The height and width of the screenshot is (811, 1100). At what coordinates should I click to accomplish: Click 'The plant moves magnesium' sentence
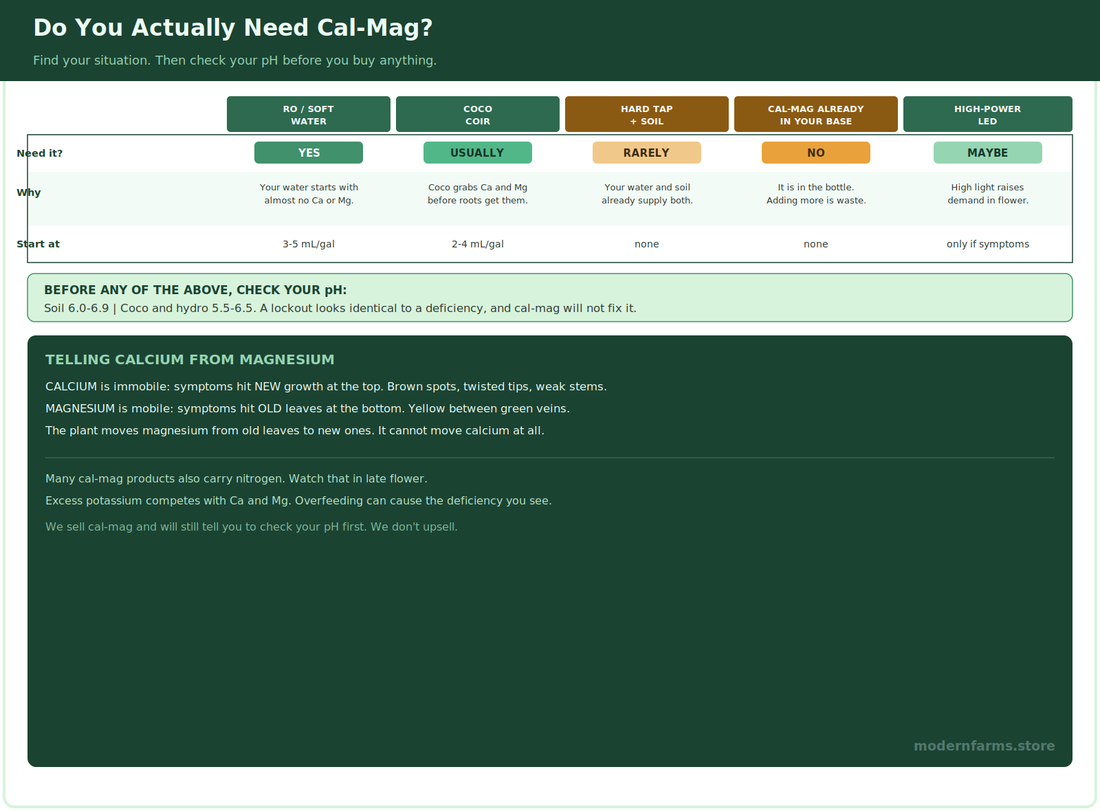295,430
